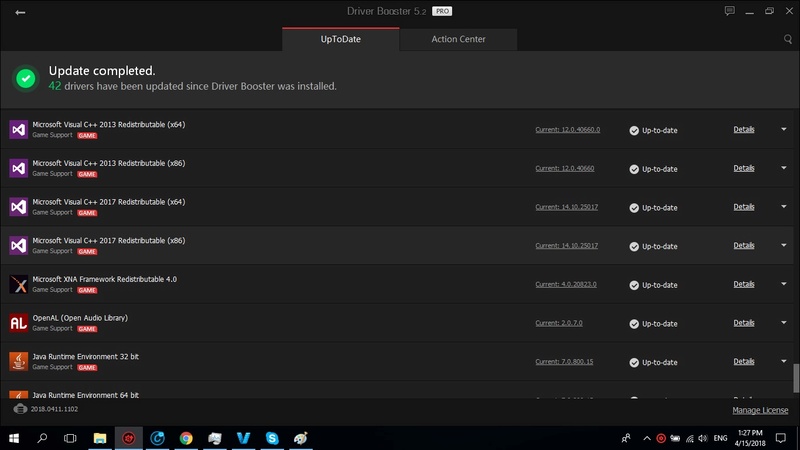This screenshot has width=800, height=450.
Task: Open the Windows notification center icon
Action: 781,438
